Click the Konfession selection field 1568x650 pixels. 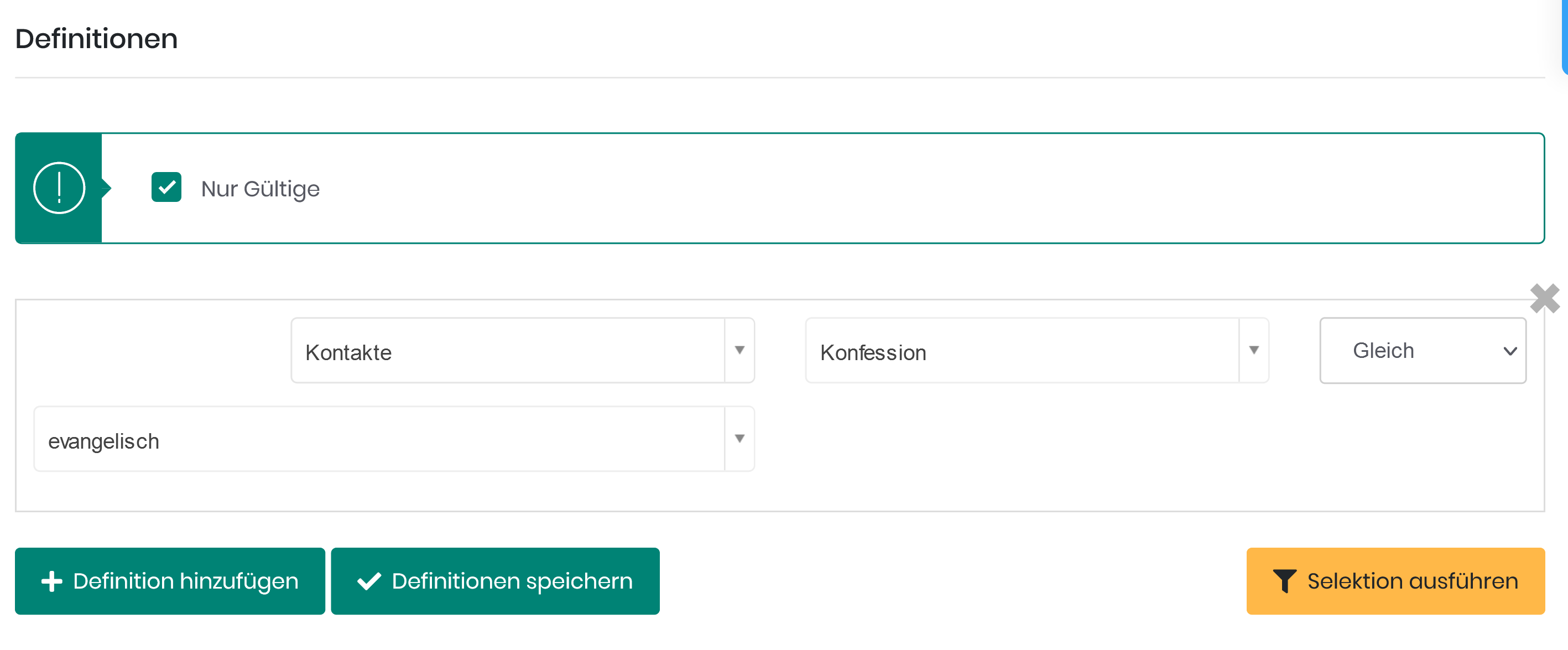pyautogui.click(x=1022, y=351)
